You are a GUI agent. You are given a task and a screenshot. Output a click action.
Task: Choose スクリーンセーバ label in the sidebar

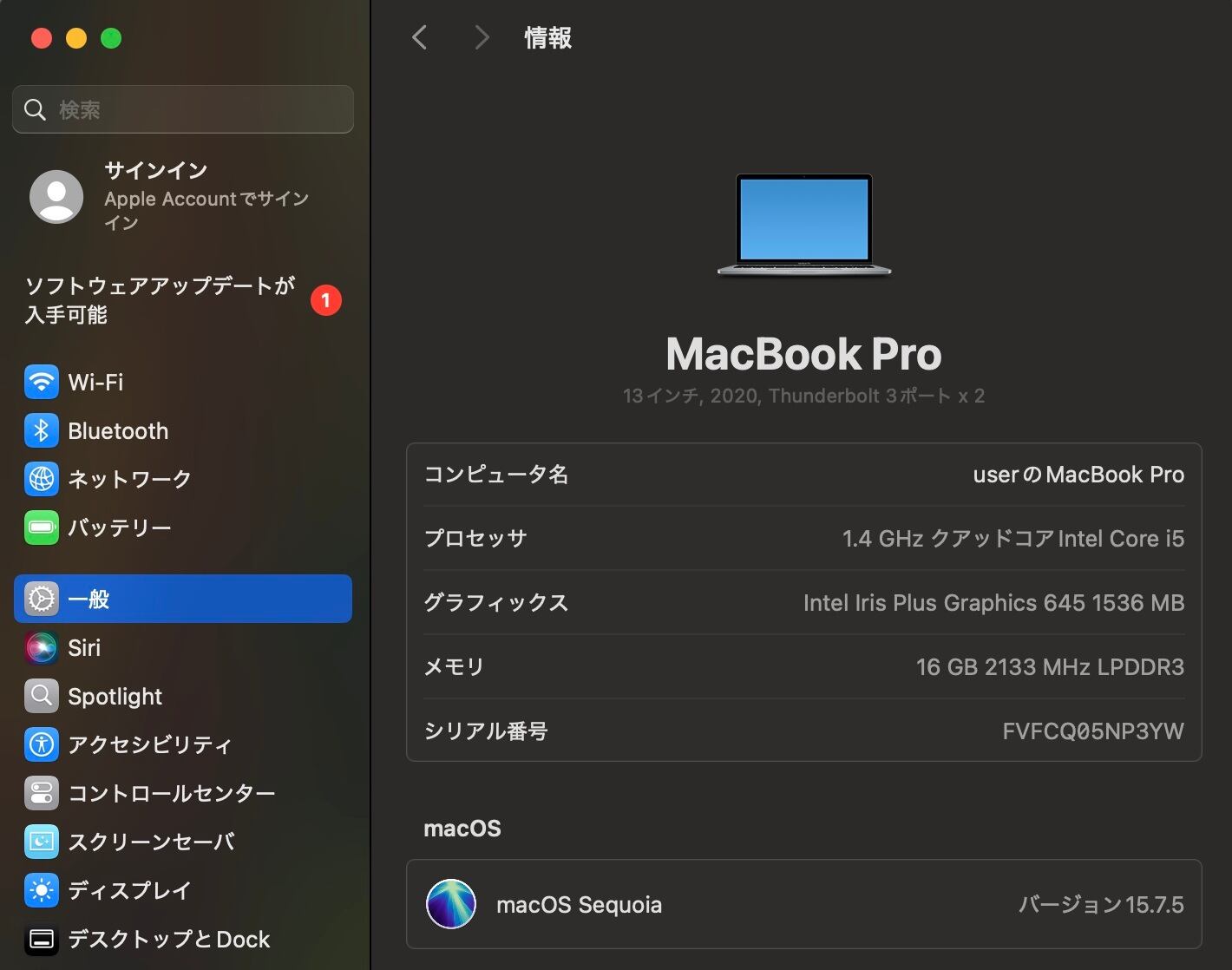coord(151,842)
